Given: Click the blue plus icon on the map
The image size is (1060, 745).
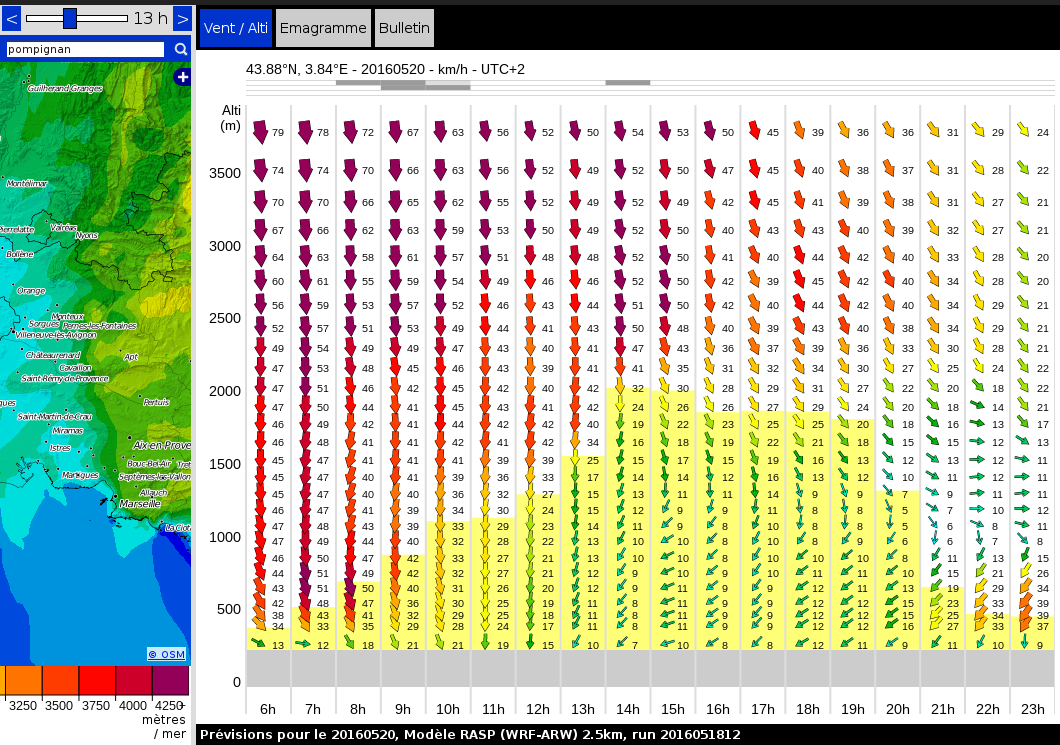Looking at the screenshot, I should point(182,77).
